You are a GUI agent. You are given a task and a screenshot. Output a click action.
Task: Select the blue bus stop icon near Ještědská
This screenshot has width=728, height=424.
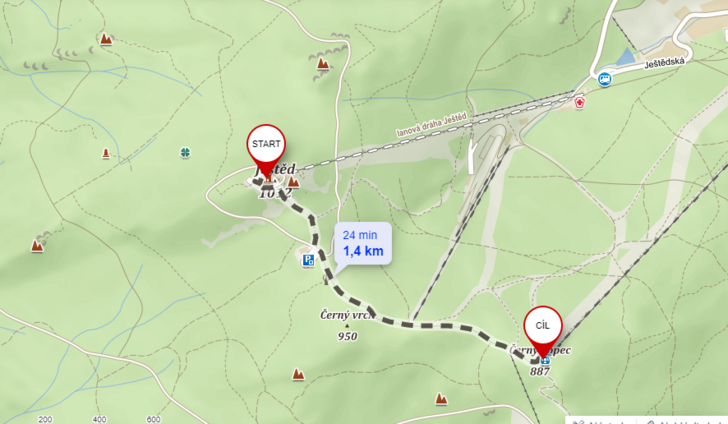click(604, 79)
